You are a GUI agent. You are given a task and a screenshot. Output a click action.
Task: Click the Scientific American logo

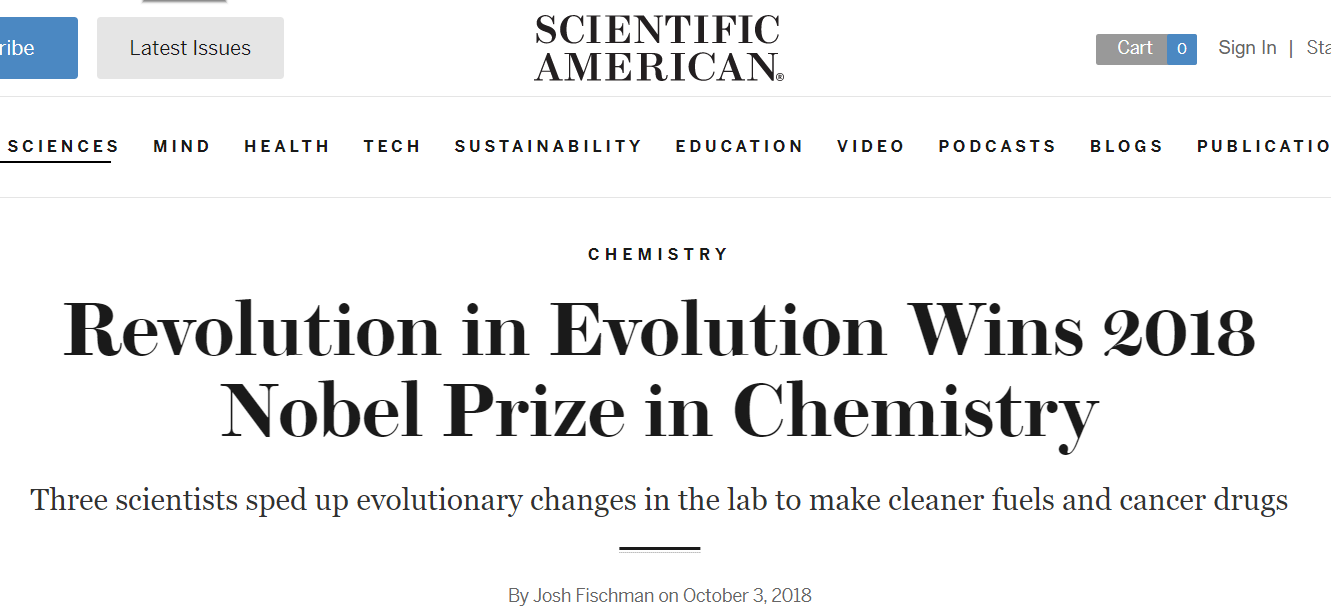658,48
